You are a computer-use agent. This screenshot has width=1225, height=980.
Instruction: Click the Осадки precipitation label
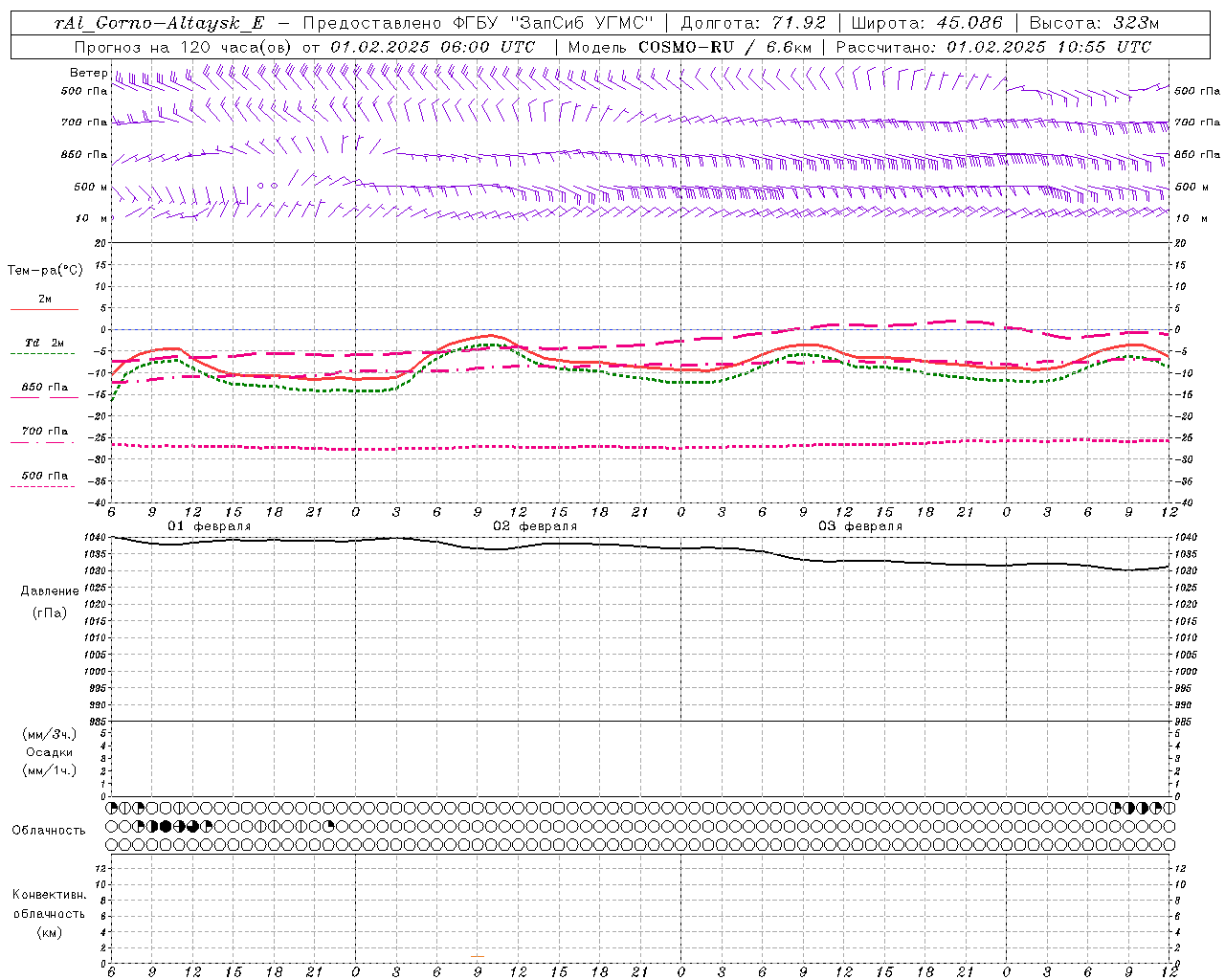tap(50, 752)
